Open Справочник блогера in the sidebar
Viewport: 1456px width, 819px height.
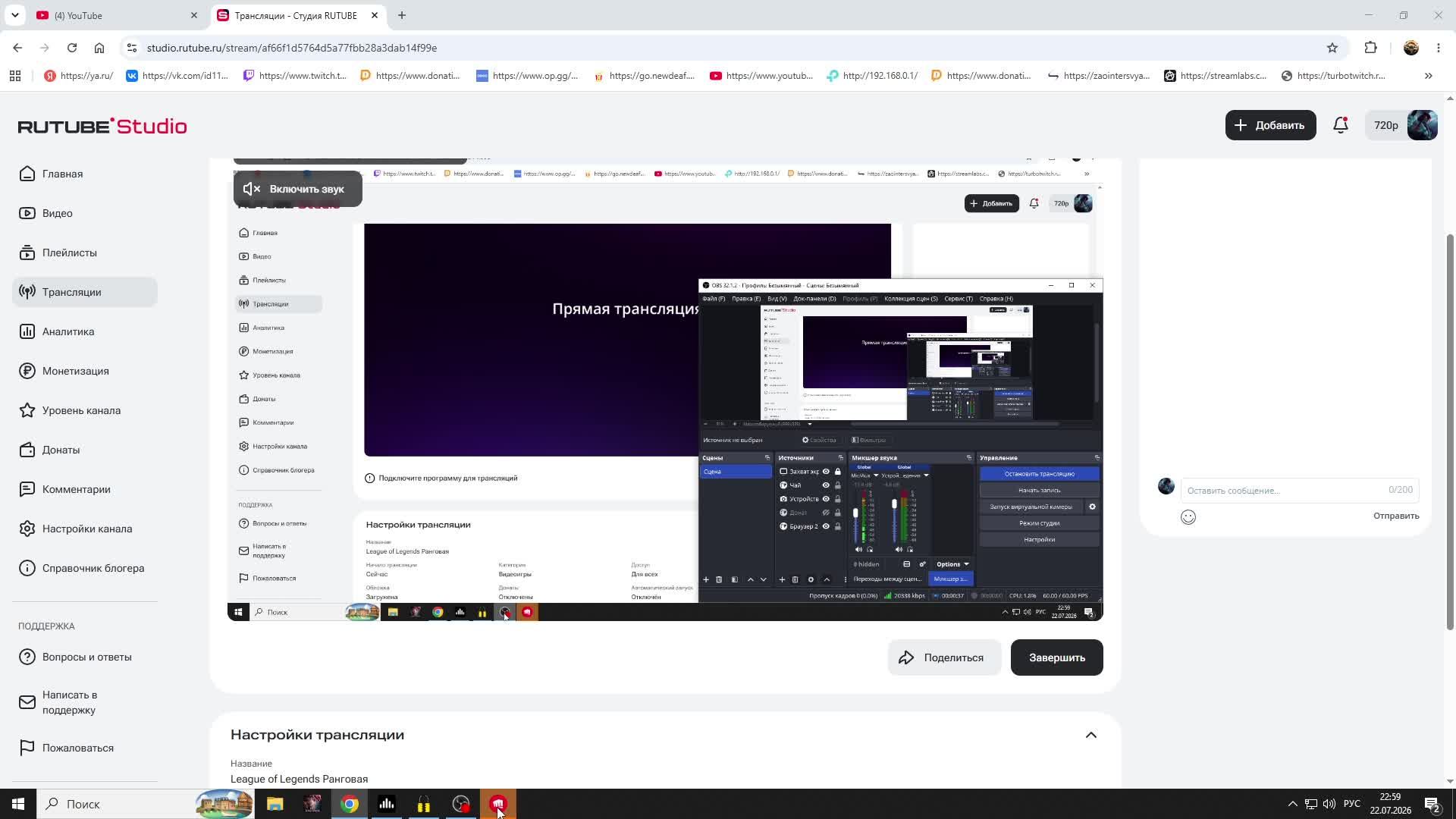[x=85, y=568]
